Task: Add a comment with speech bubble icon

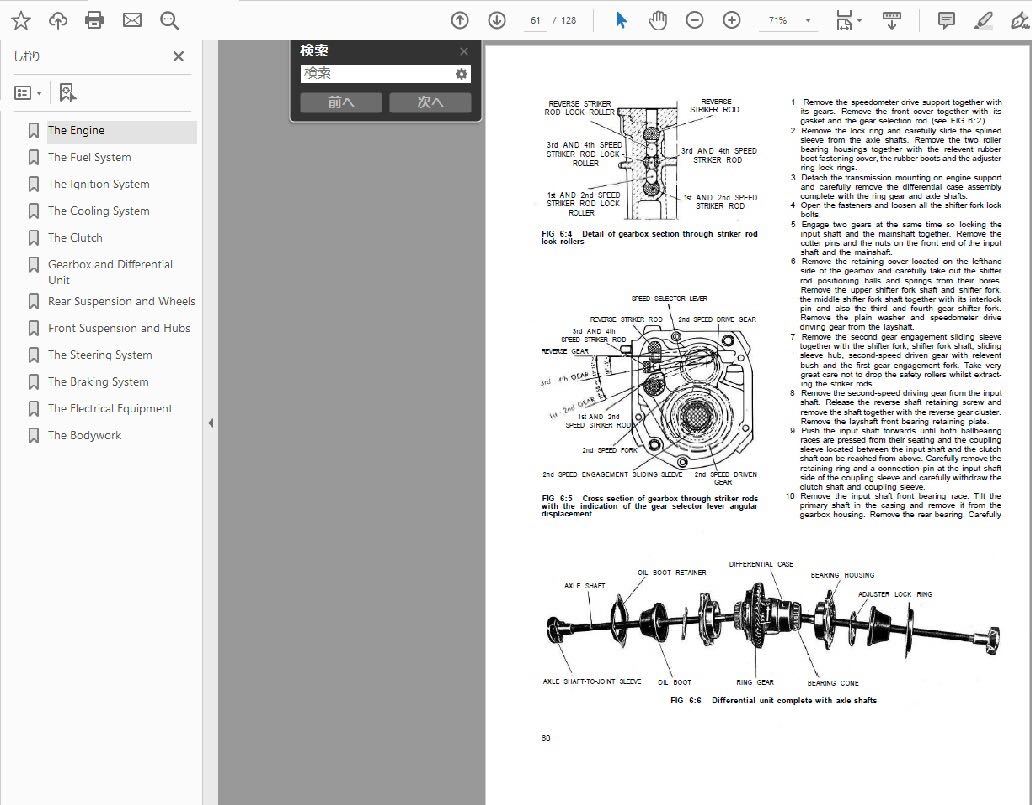Action: pyautogui.click(x=946, y=21)
